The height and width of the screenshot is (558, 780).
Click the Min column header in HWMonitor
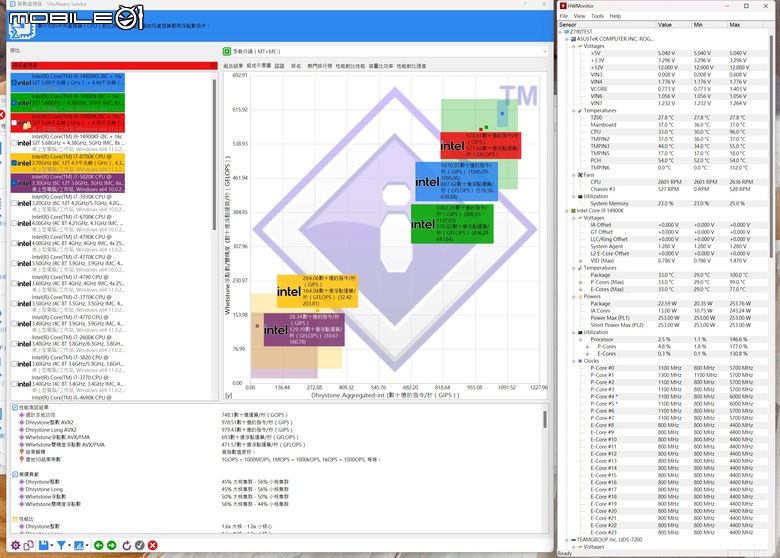coord(710,24)
